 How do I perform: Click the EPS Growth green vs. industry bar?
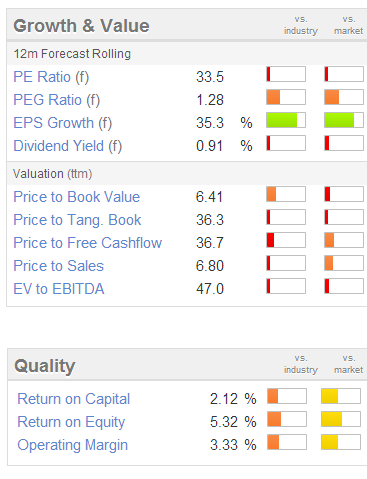click(x=286, y=120)
